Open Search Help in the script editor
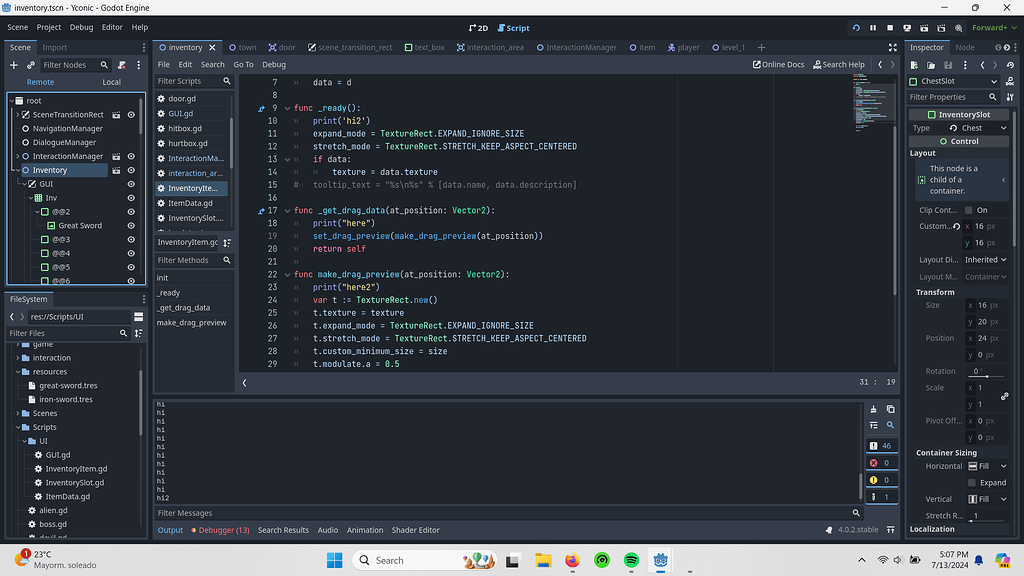This screenshot has height=576, width=1024. (x=839, y=62)
